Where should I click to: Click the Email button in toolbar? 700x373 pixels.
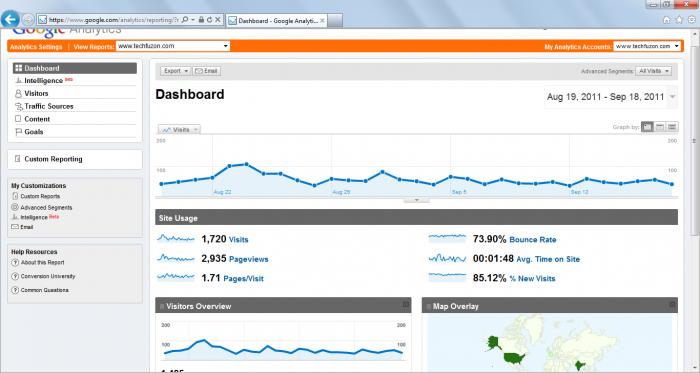tap(207, 71)
